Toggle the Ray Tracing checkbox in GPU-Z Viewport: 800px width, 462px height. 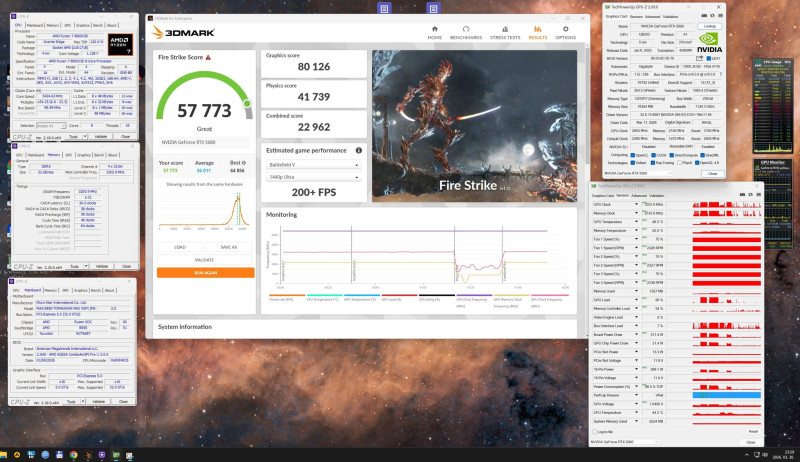[653, 163]
